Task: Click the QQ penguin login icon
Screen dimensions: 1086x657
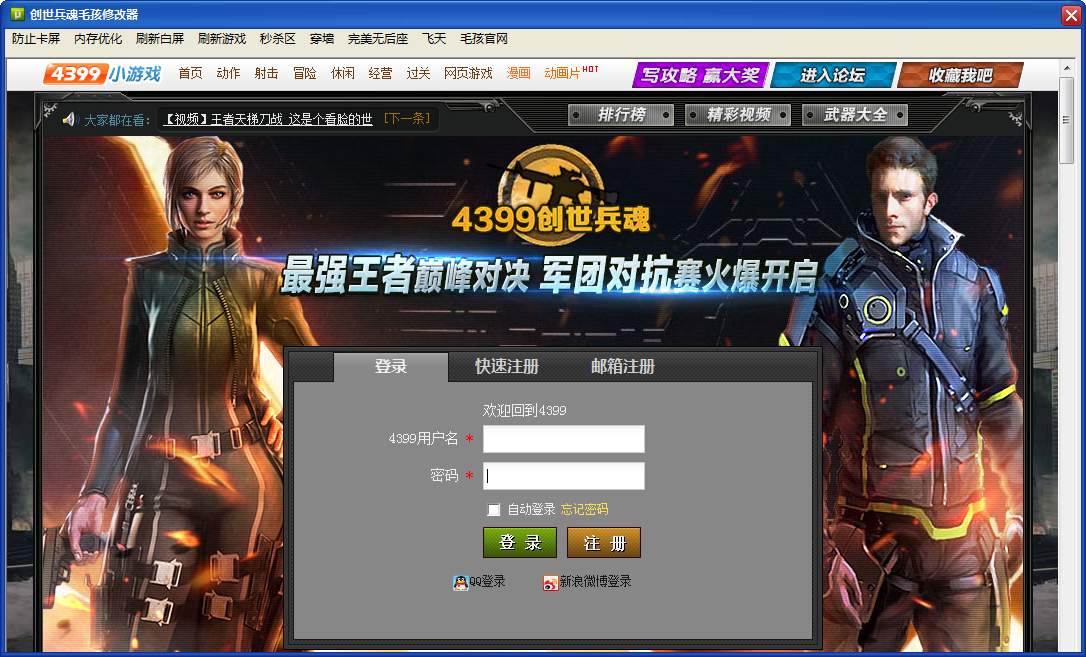Action: coord(461,582)
